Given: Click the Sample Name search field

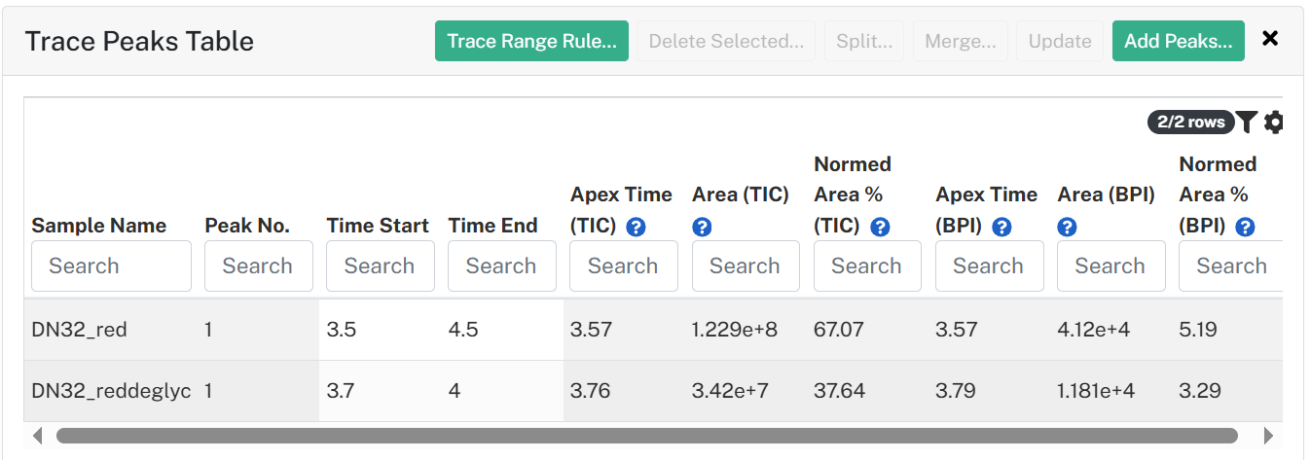Looking at the screenshot, I should tap(111, 266).
